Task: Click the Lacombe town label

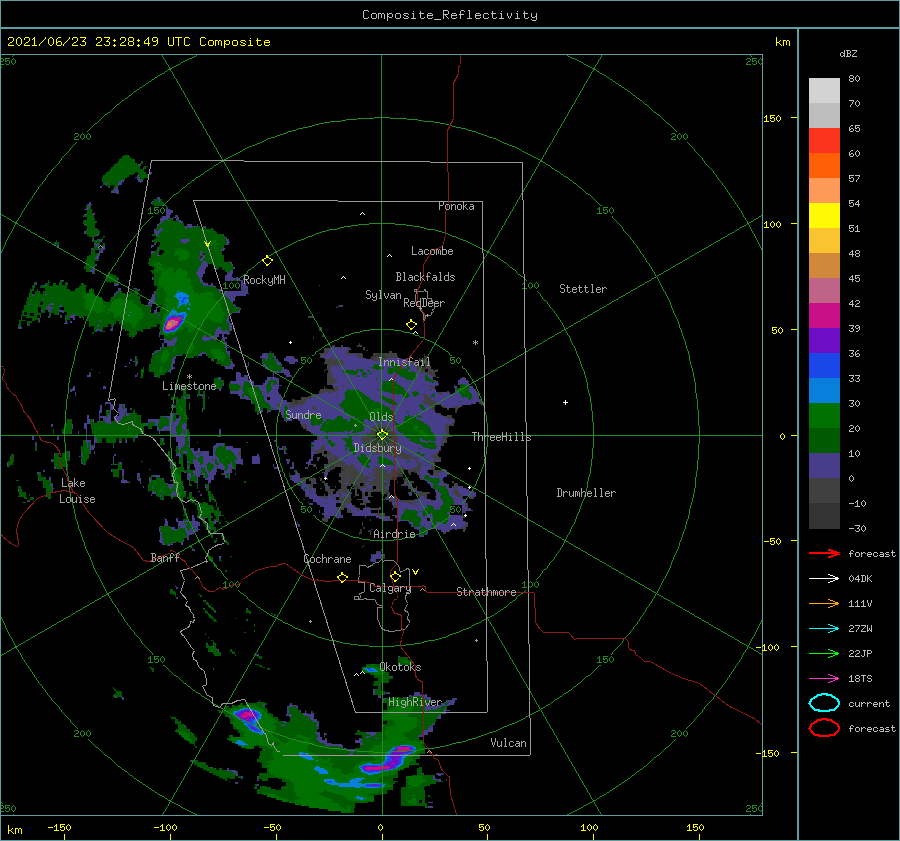Action: click(432, 251)
